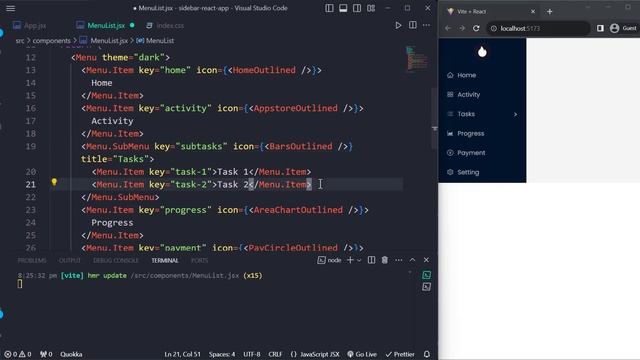Image resolution: width=640 pixels, height=360 pixels.
Task: Select the first terminal instance icon
Action: (427, 275)
